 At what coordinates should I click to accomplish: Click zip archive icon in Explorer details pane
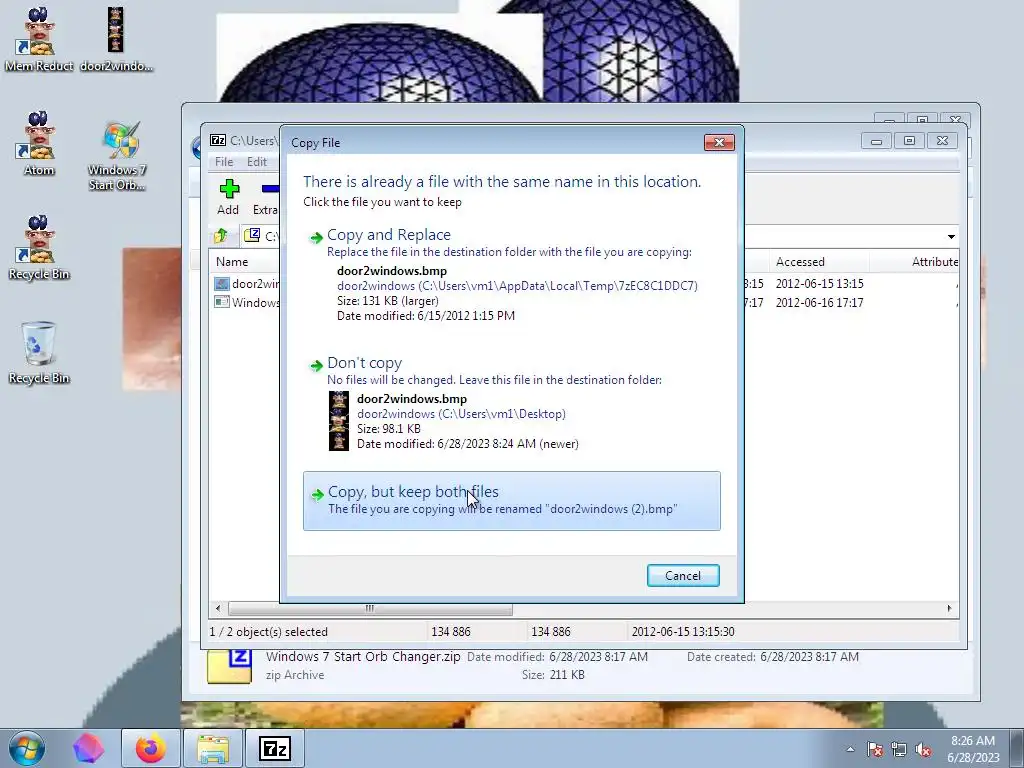(229, 666)
